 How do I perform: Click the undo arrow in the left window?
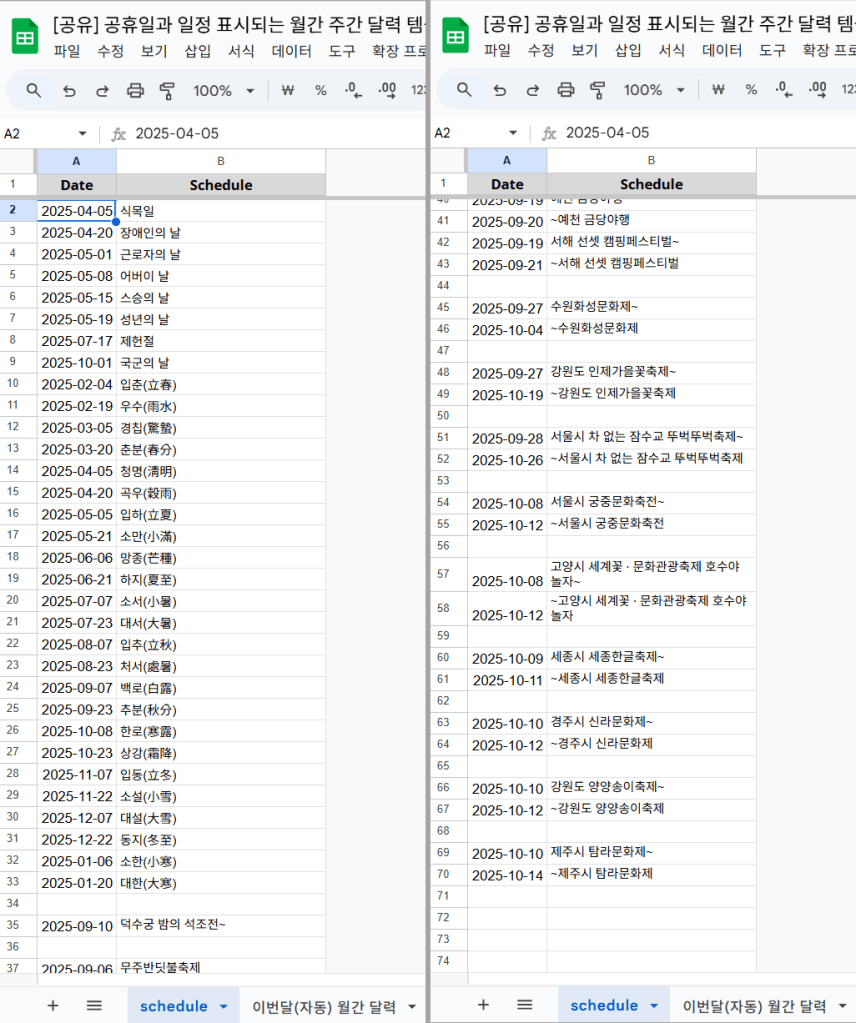coord(69,91)
